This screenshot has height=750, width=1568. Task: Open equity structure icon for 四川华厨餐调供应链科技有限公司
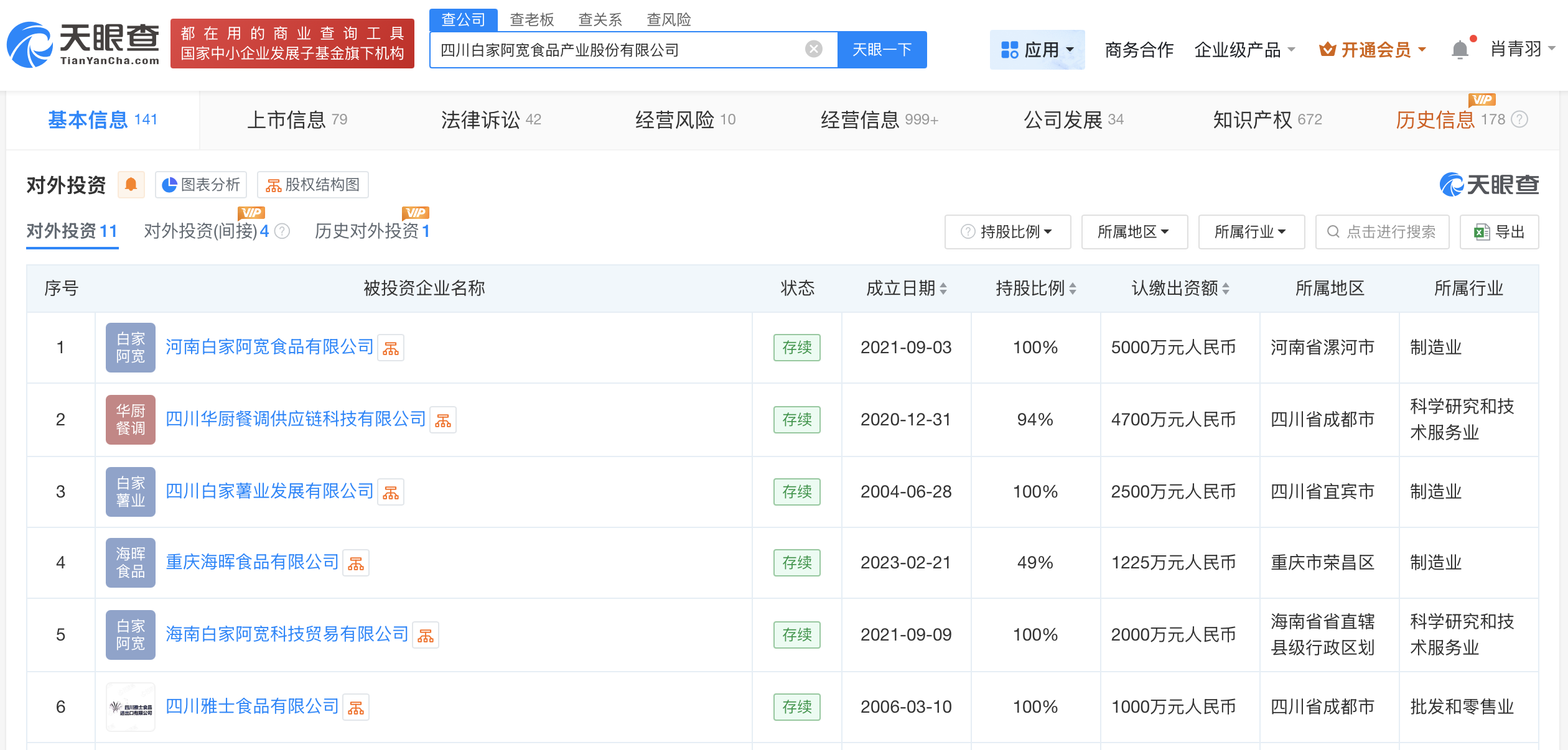tap(443, 420)
